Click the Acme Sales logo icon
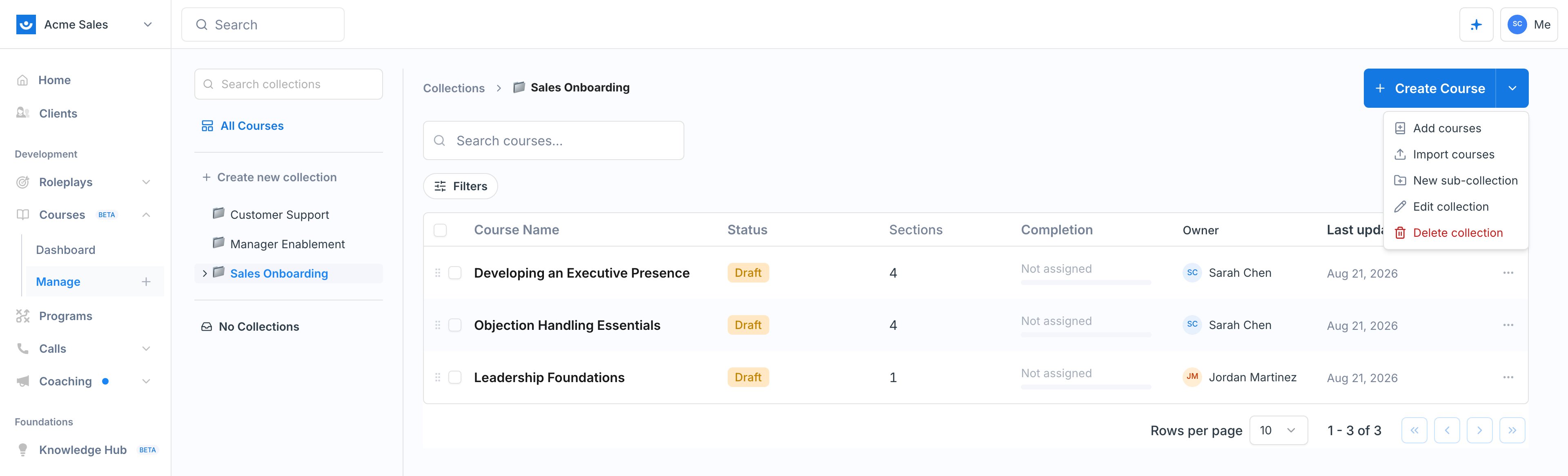The image size is (1568, 476). 26,24
